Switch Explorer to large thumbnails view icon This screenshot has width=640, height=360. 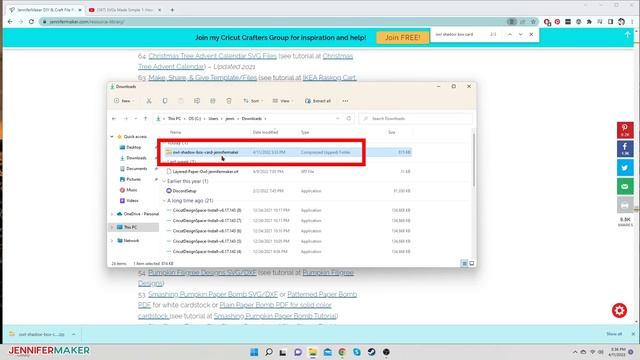[x=471, y=264]
